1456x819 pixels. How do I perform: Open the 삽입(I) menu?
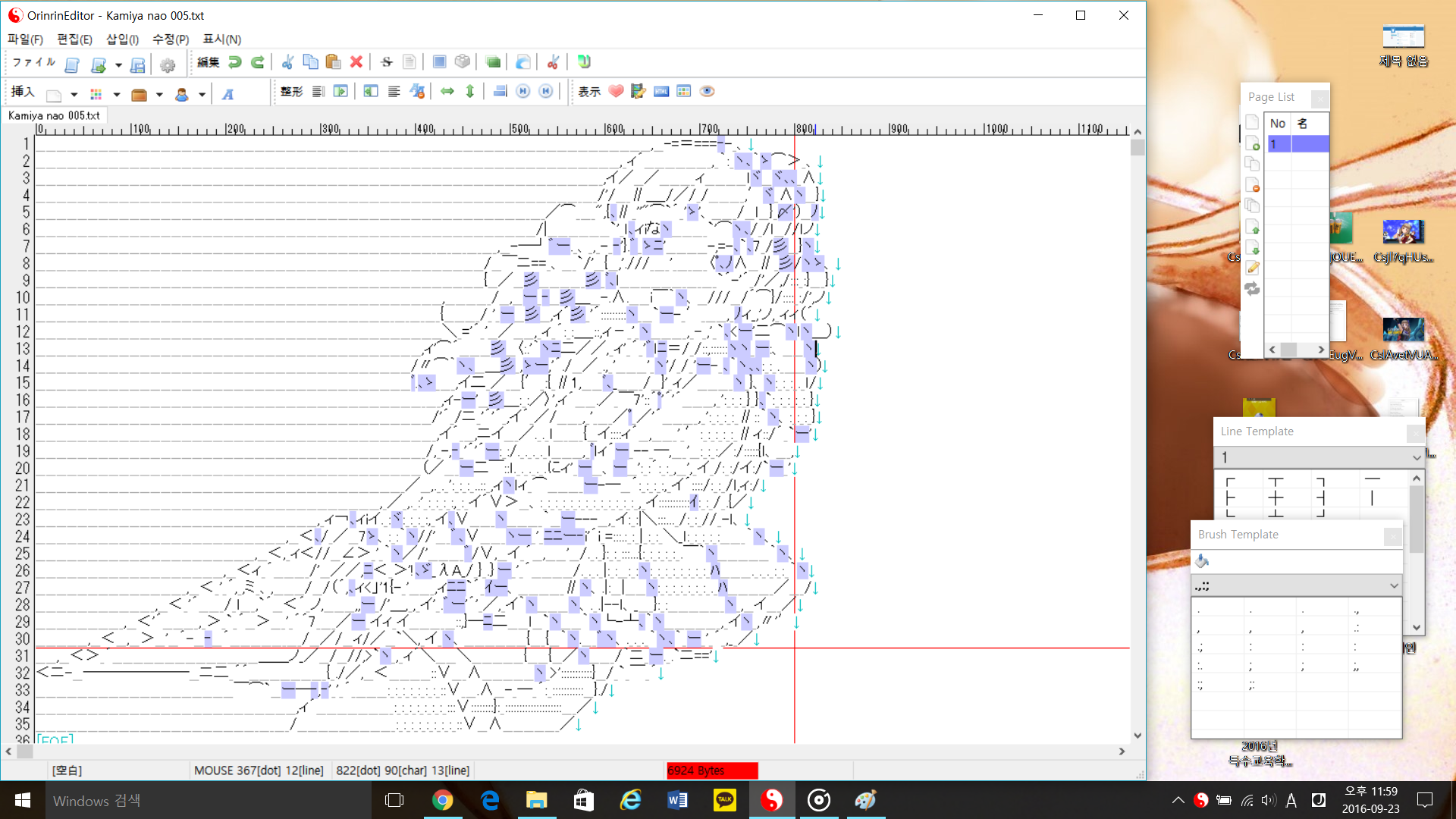pyautogui.click(x=122, y=39)
